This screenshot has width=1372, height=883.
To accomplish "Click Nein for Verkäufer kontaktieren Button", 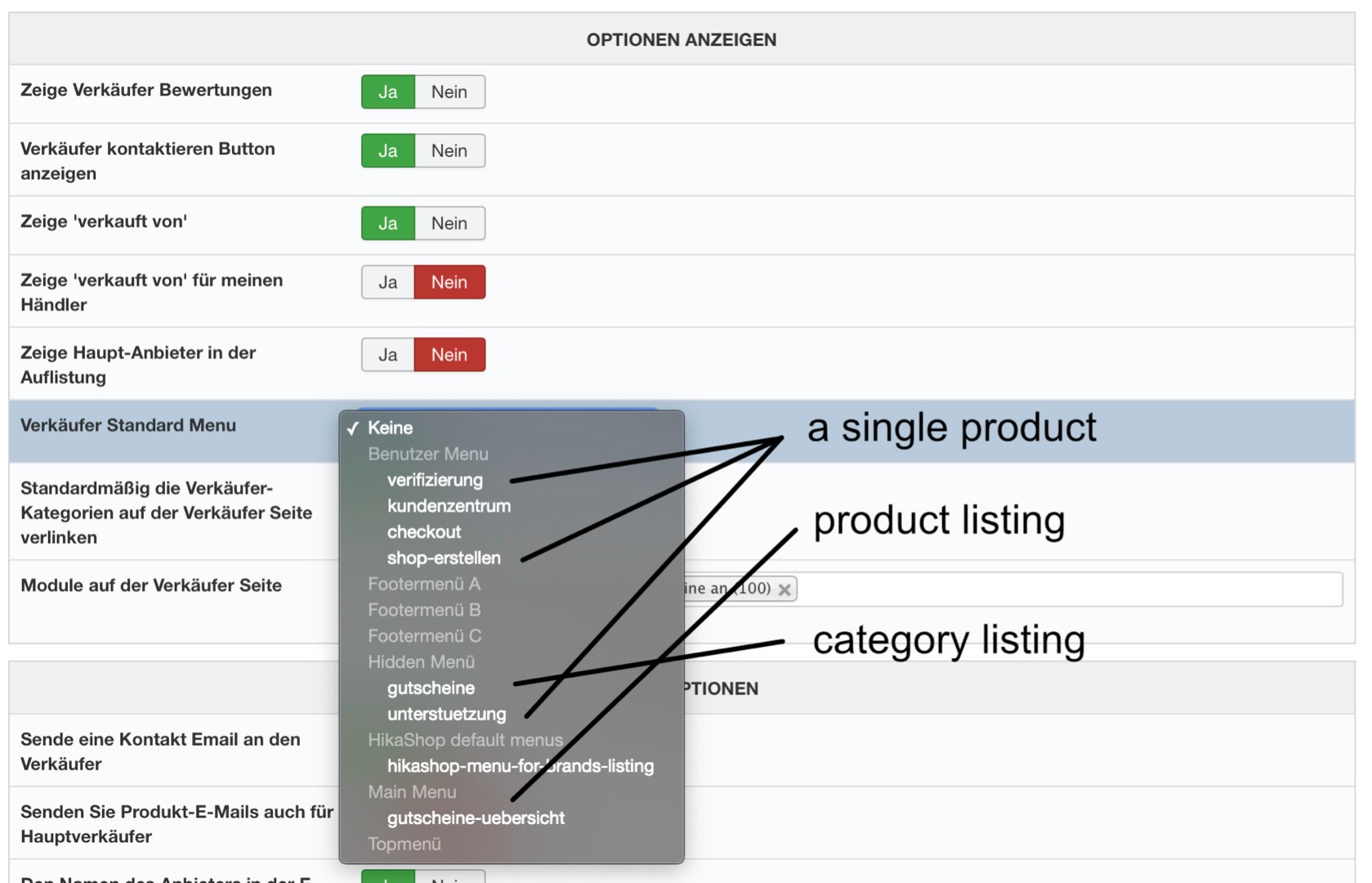I will (x=449, y=151).
